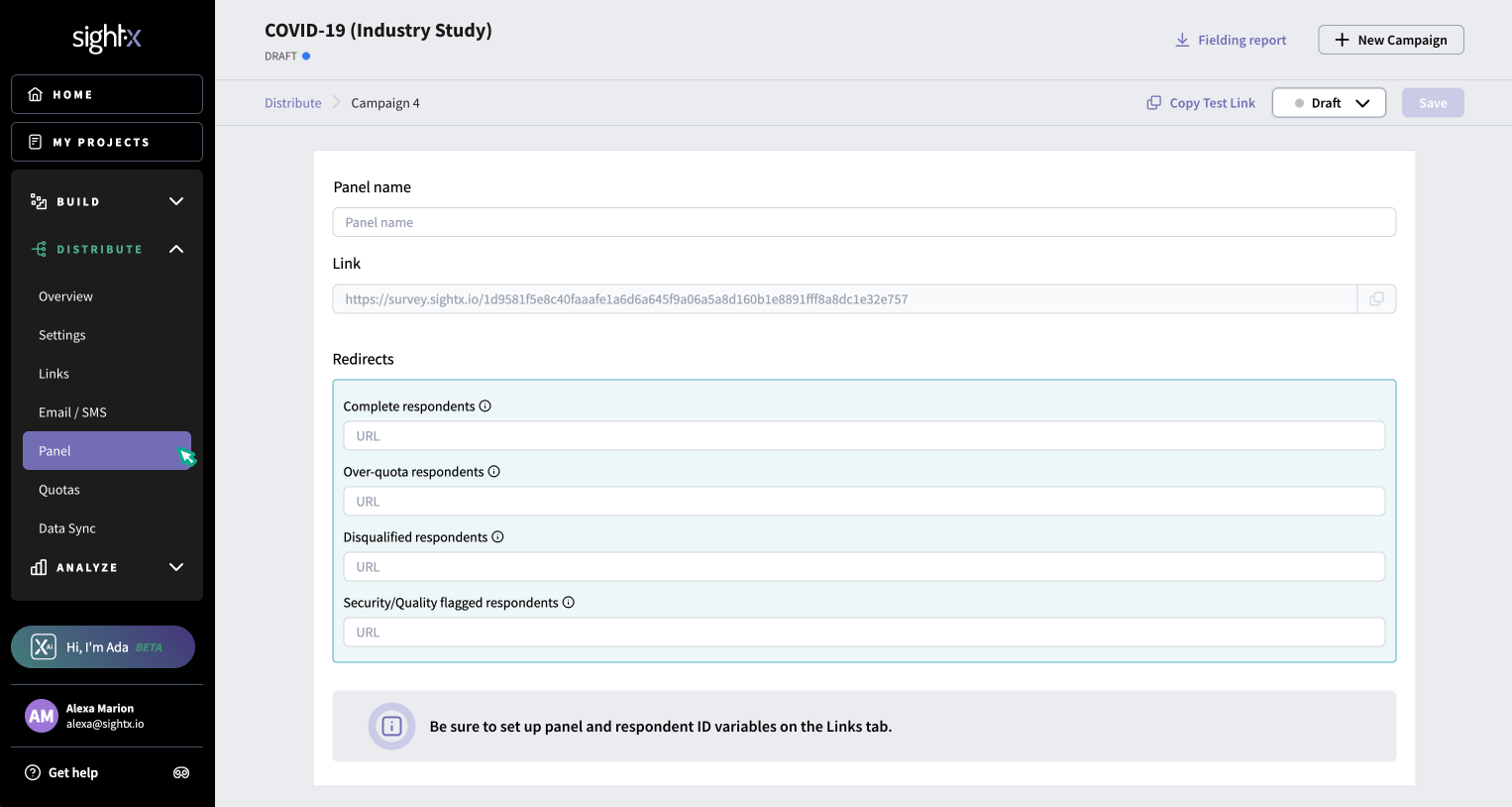This screenshot has height=807, width=1512.
Task: Open My Projects
Action: pos(107,142)
